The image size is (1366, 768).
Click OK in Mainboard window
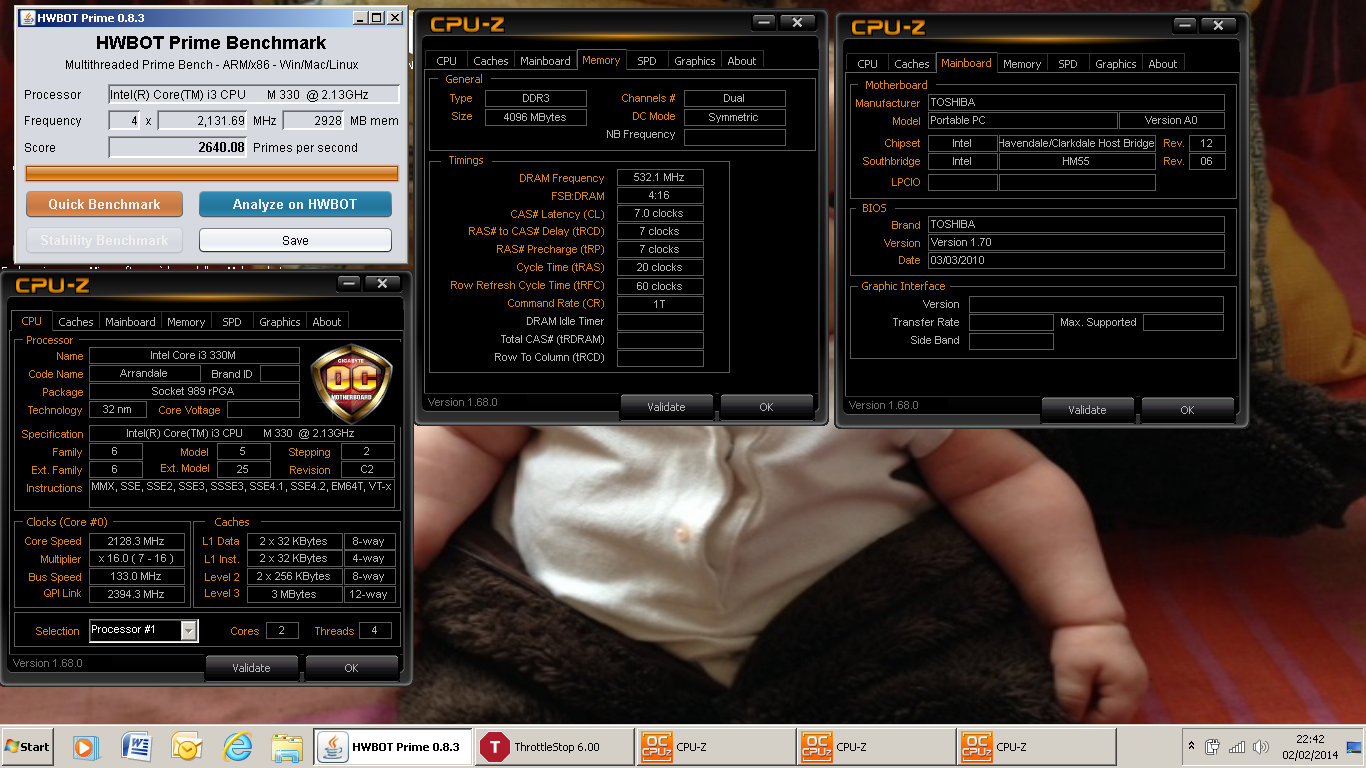(x=1187, y=410)
